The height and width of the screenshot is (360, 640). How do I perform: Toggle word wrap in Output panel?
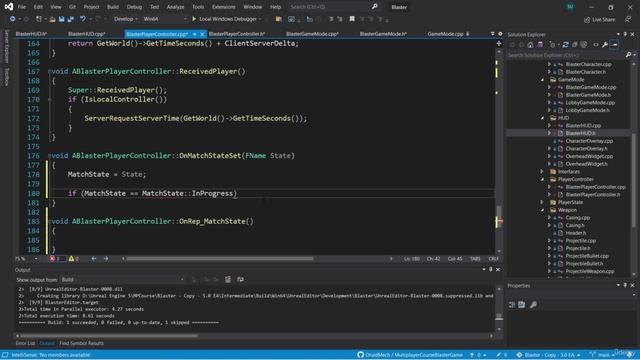[240, 280]
